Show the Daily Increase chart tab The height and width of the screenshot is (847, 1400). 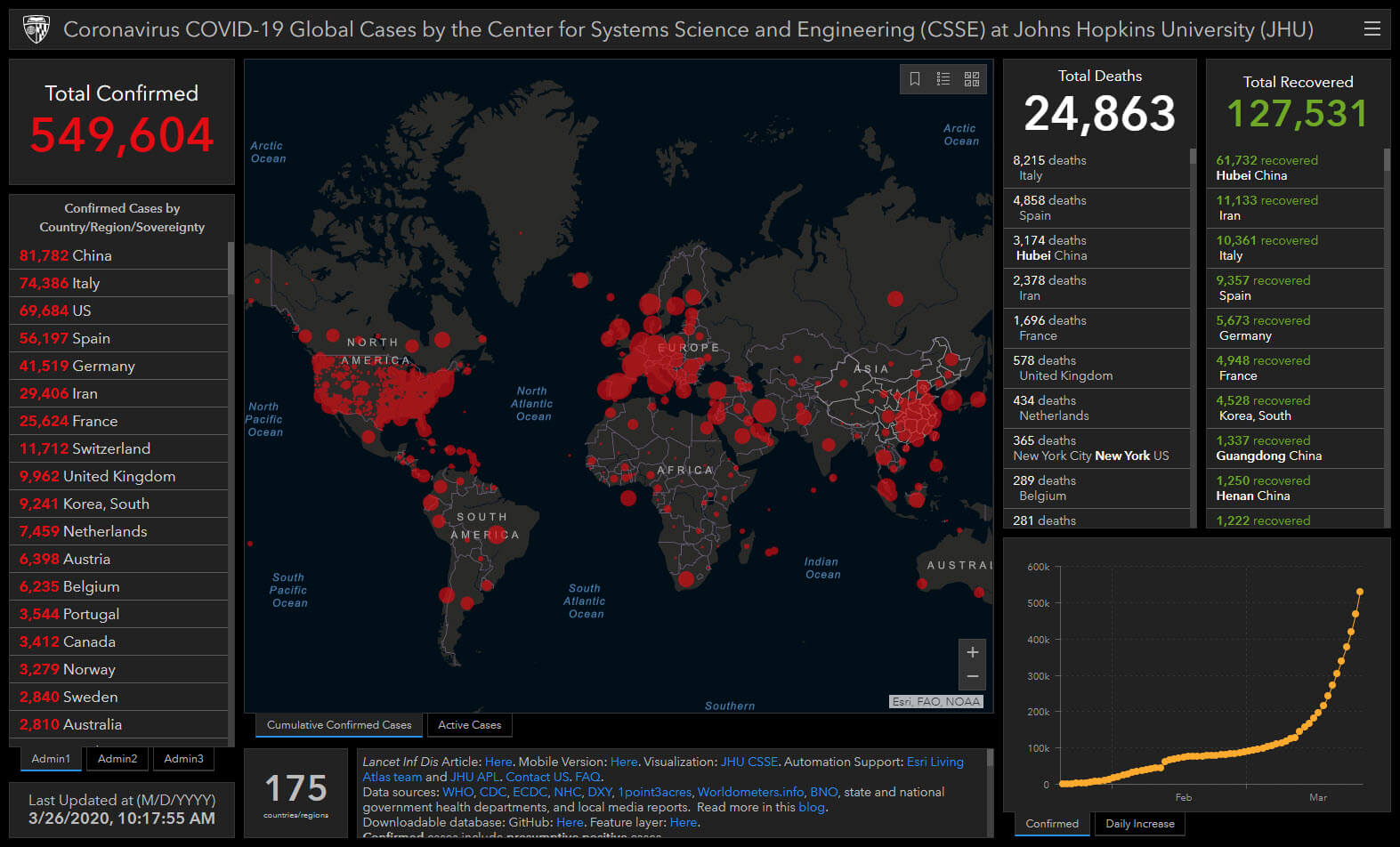tap(1139, 824)
